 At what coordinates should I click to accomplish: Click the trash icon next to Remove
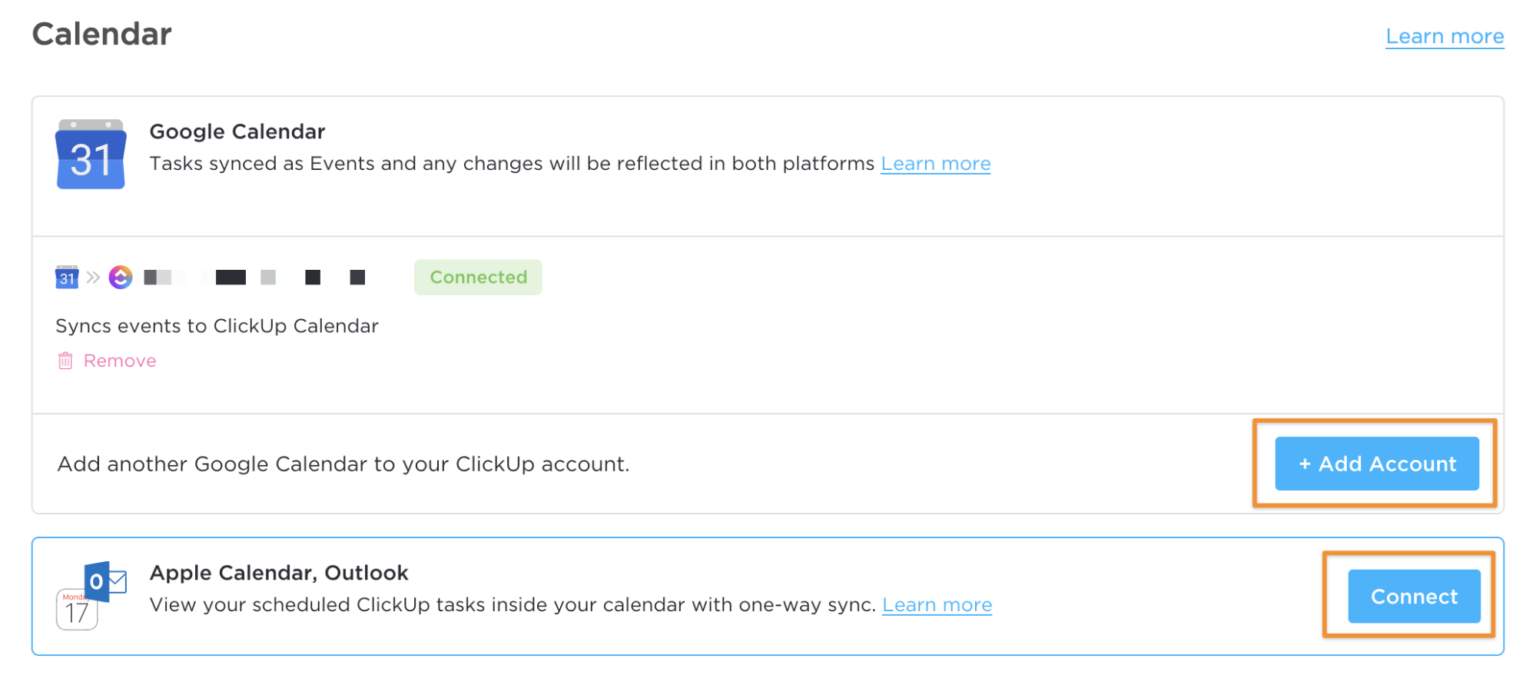(x=65, y=361)
